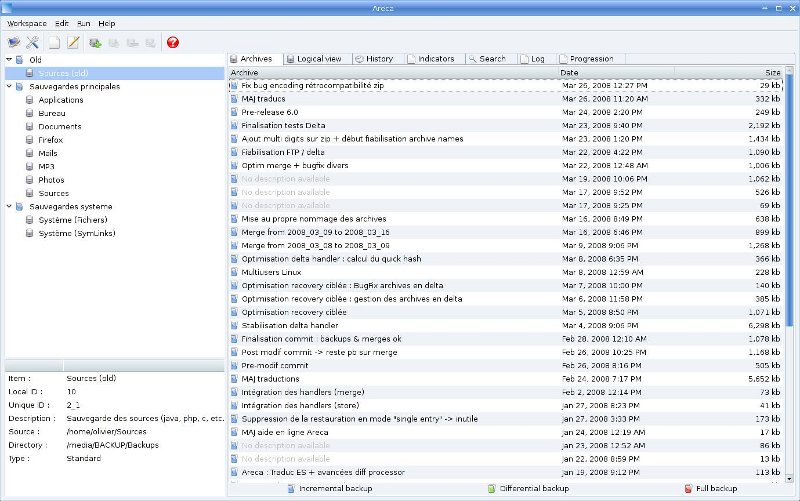Collapse the Old group tree arrow
800x501 pixels.
(9, 60)
